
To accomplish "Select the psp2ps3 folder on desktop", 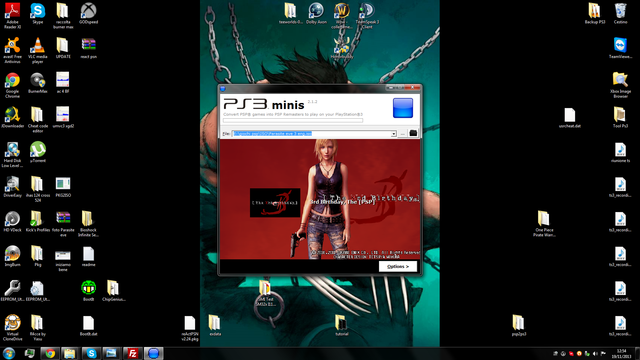I will tap(519, 325).
